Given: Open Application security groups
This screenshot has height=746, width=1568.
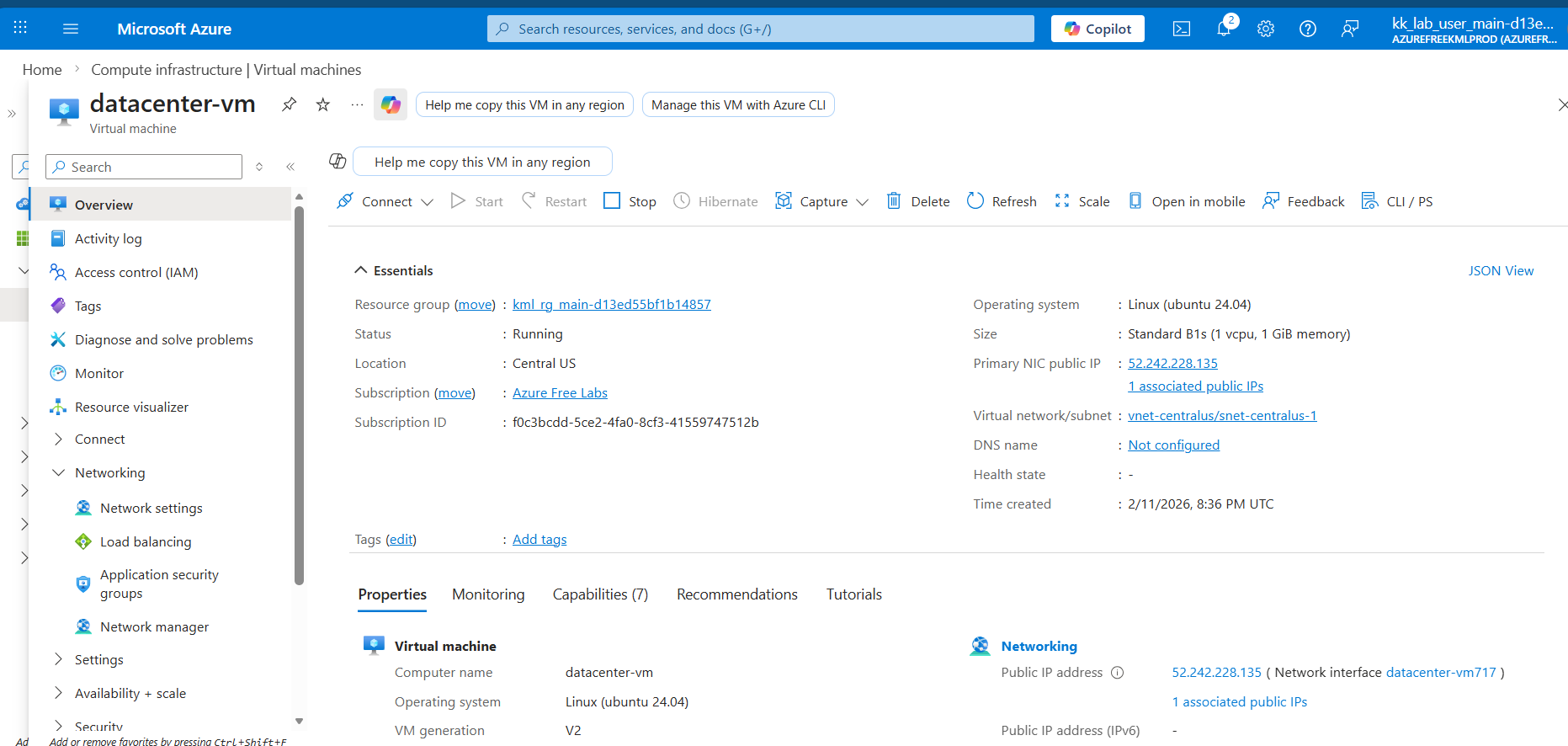Looking at the screenshot, I should pos(160,583).
